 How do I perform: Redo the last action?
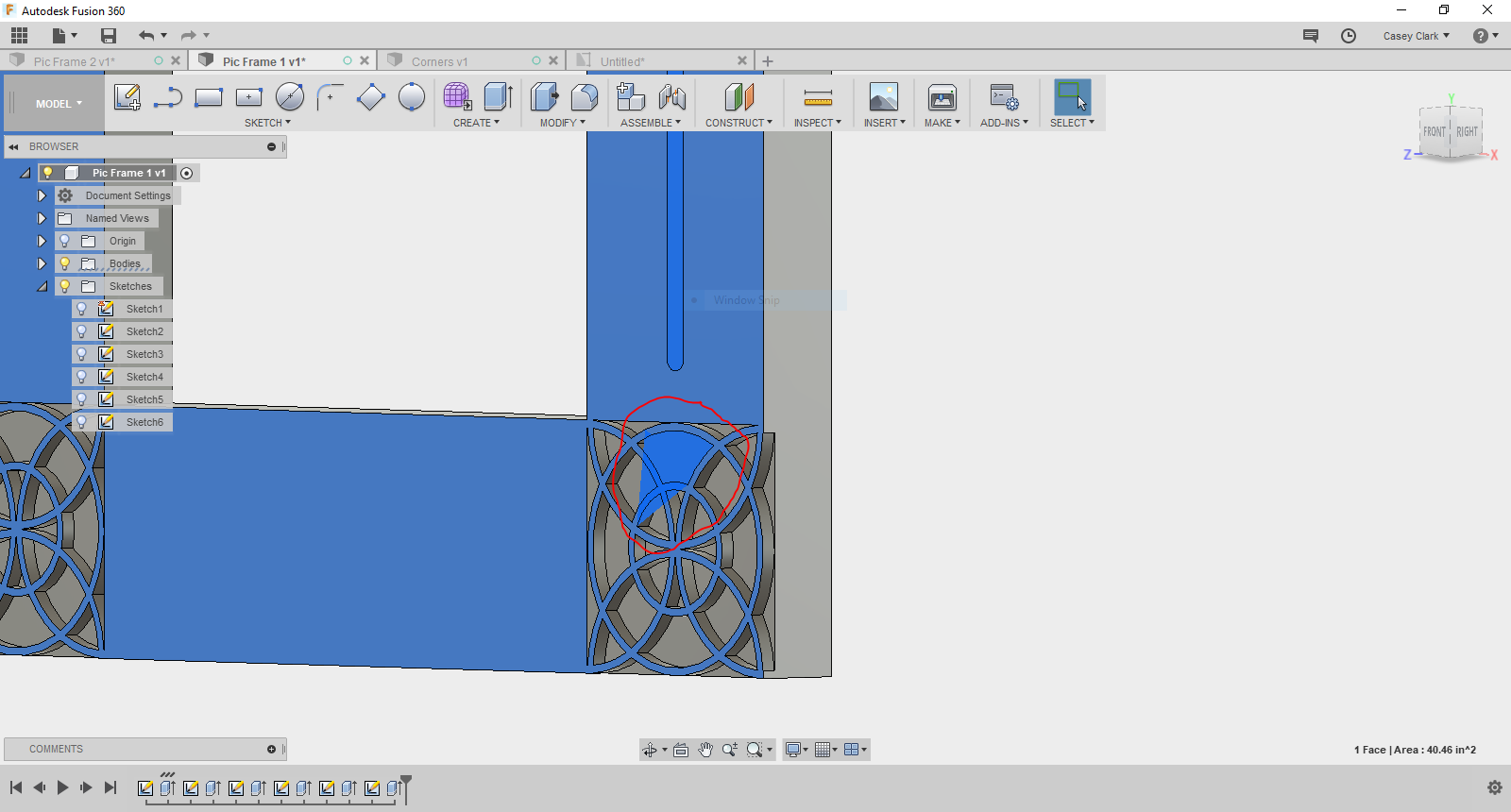point(189,36)
